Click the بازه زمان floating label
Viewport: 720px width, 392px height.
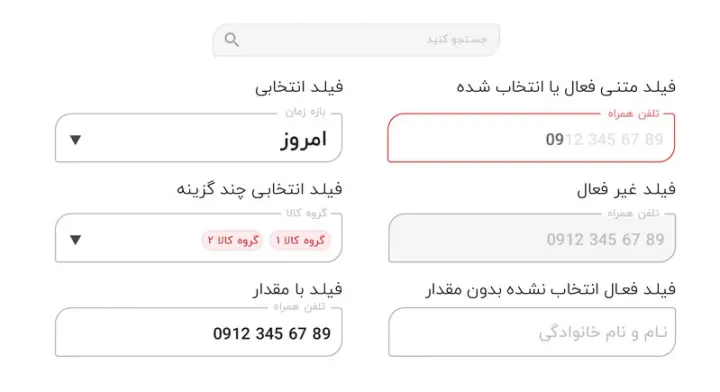click(305, 112)
